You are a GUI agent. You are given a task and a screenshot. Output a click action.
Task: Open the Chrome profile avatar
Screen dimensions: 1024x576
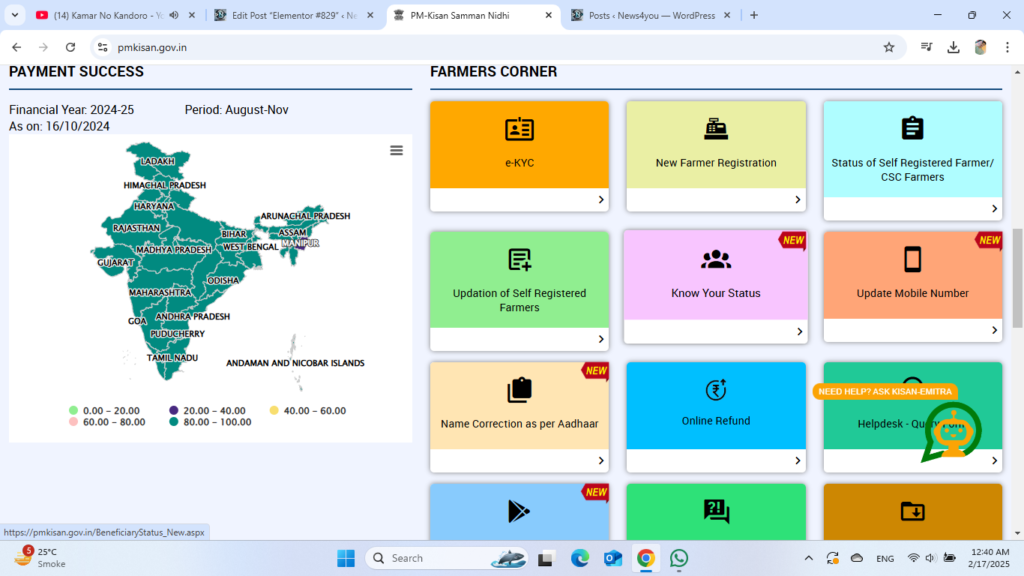pos(980,47)
